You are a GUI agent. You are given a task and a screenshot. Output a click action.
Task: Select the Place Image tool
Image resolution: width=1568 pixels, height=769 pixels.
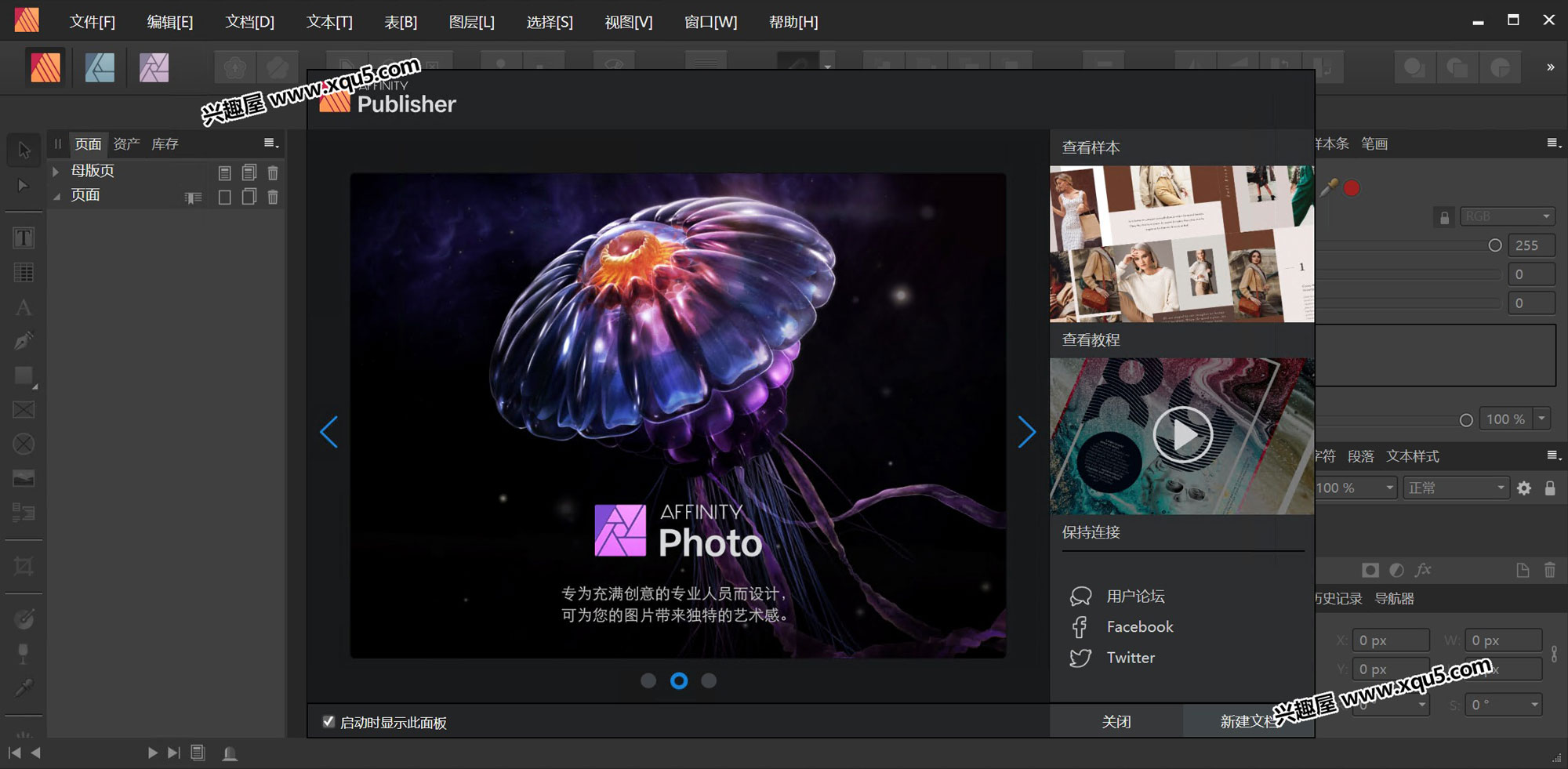tap(24, 478)
